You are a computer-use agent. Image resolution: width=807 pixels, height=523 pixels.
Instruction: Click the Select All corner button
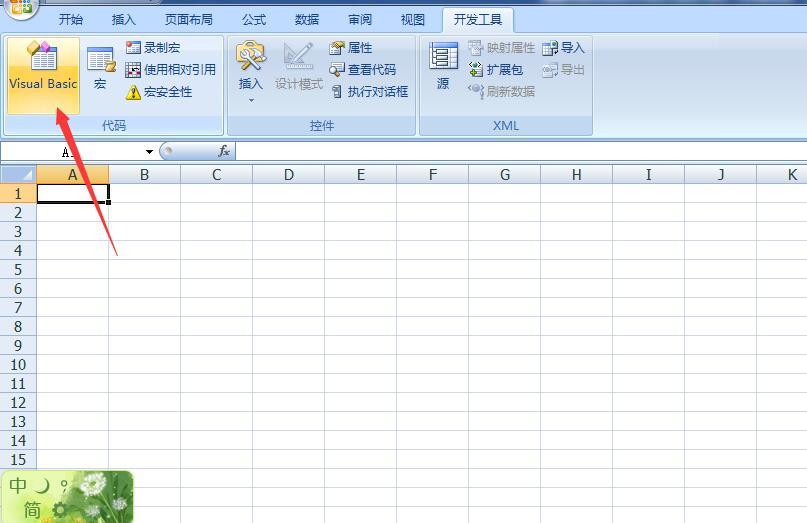(x=19, y=175)
